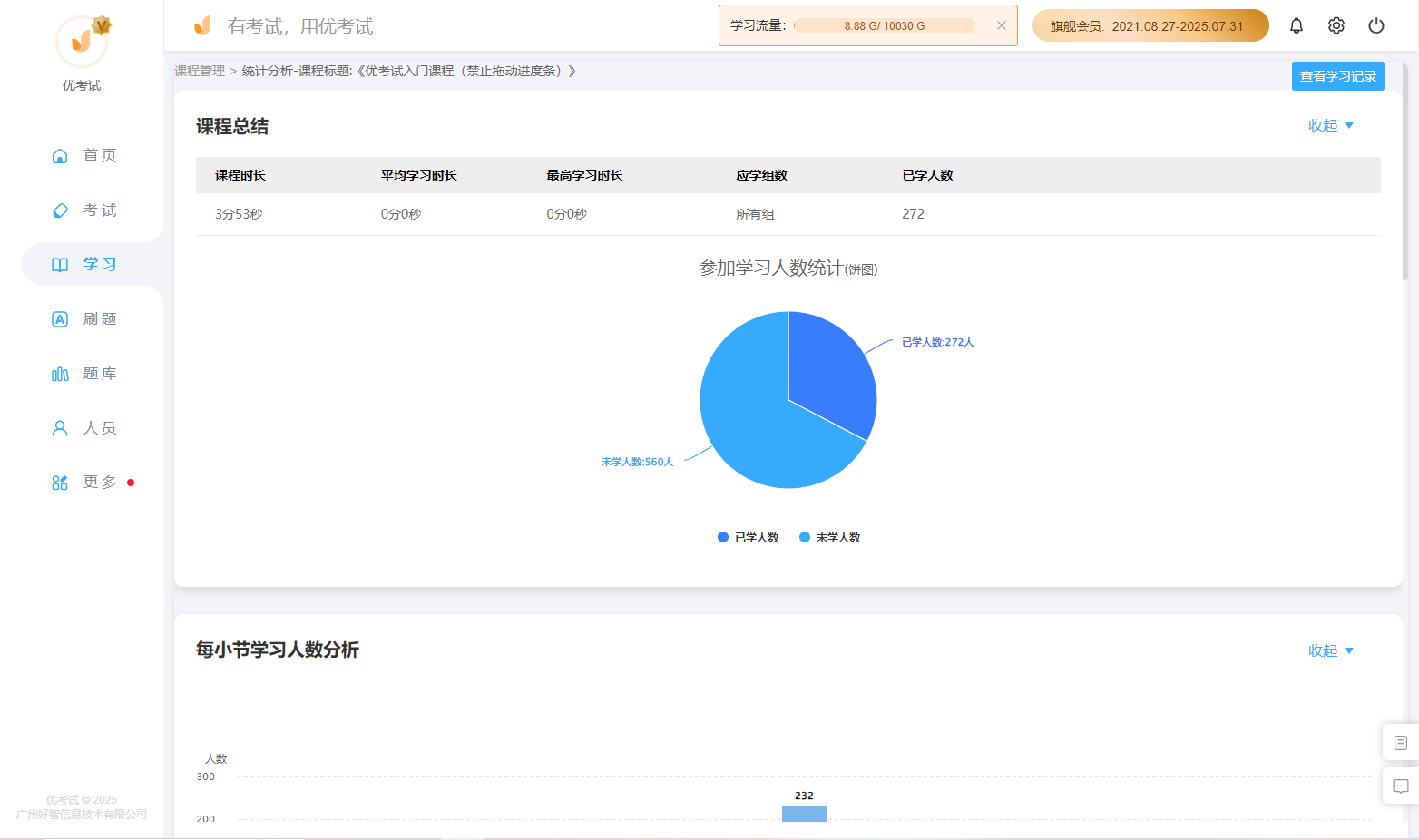1419x840 pixels.
Task: Click the 未学人数:560人 pie label
Action: click(x=637, y=462)
